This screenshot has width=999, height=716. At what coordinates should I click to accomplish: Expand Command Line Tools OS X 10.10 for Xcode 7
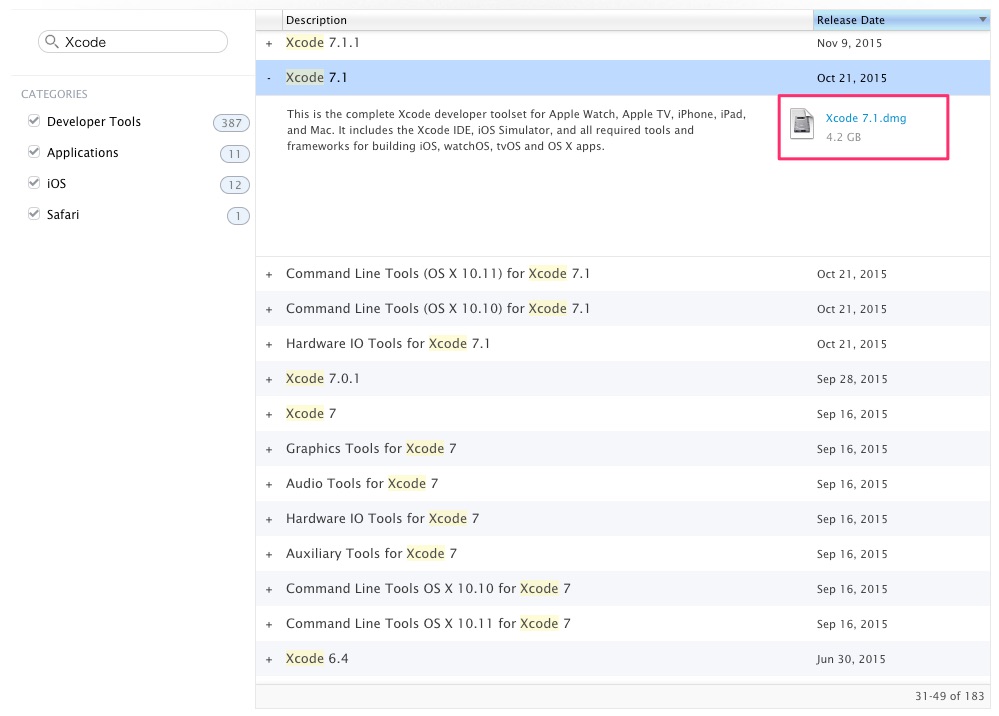pos(269,590)
